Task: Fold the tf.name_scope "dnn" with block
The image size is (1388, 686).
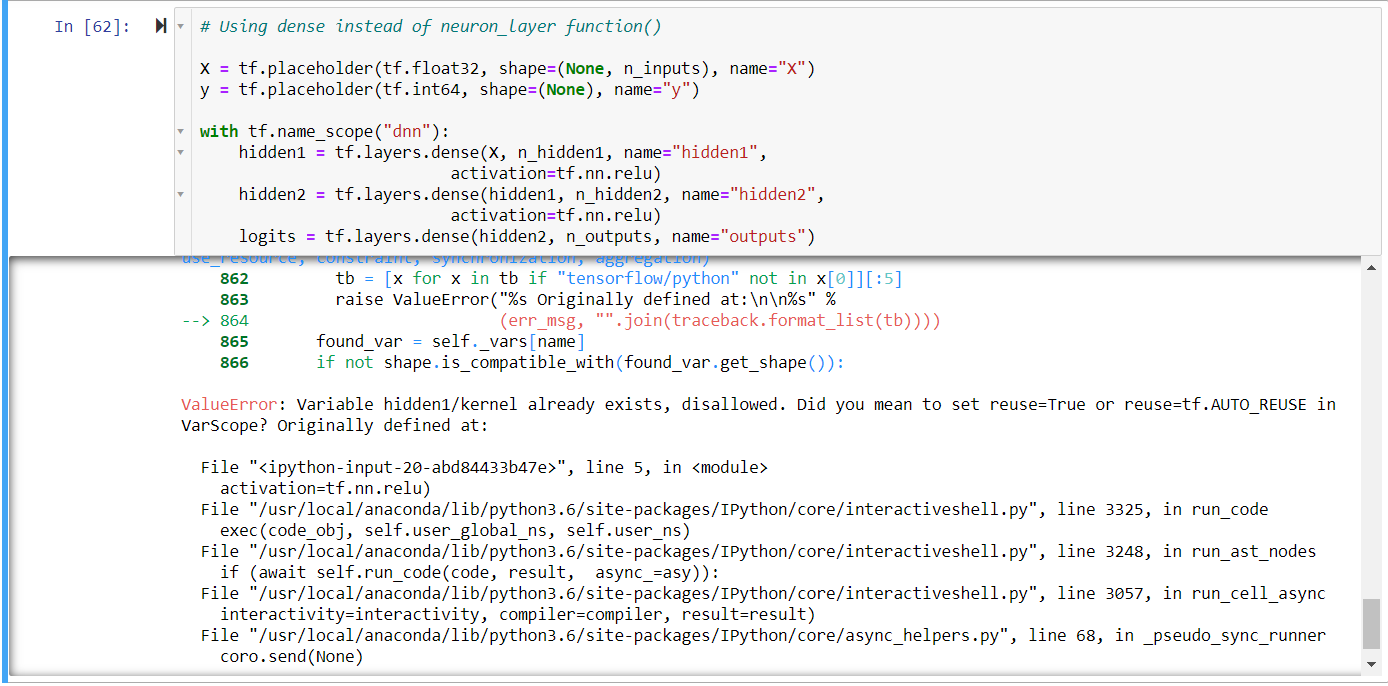Action: pyautogui.click(x=181, y=131)
